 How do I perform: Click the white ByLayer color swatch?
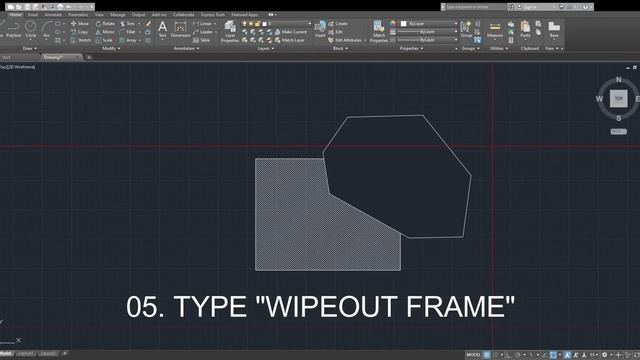point(404,24)
